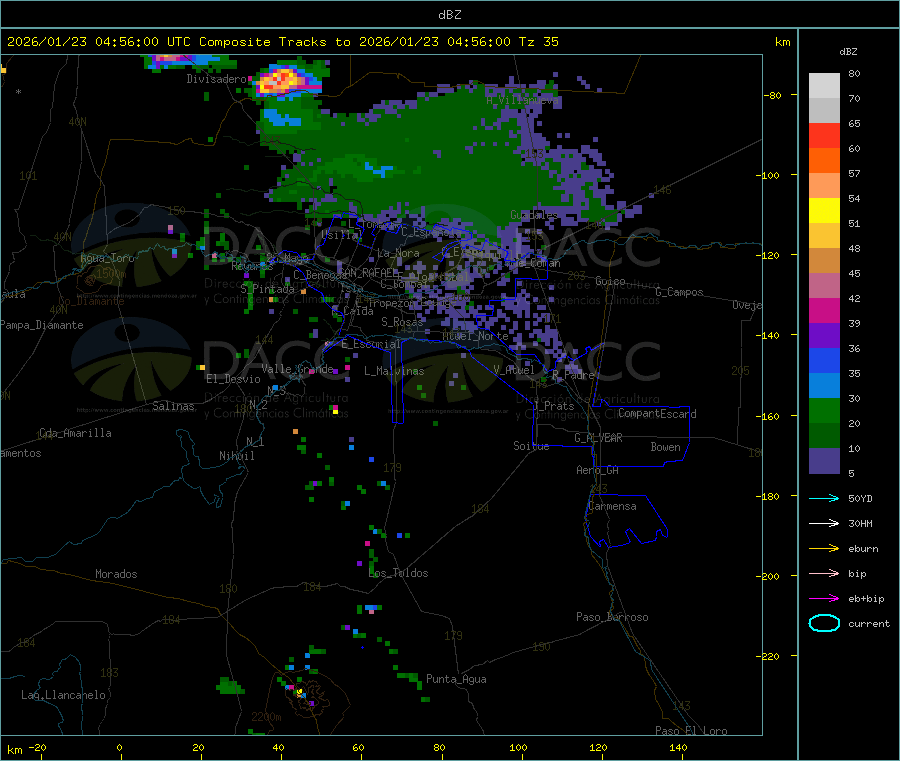Image resolution: width=900 pixels, height=761 pixels.
Task: Select the royal blue 35-36 dBZ color band
Action: pyautogui.click(x=824, y=360)
